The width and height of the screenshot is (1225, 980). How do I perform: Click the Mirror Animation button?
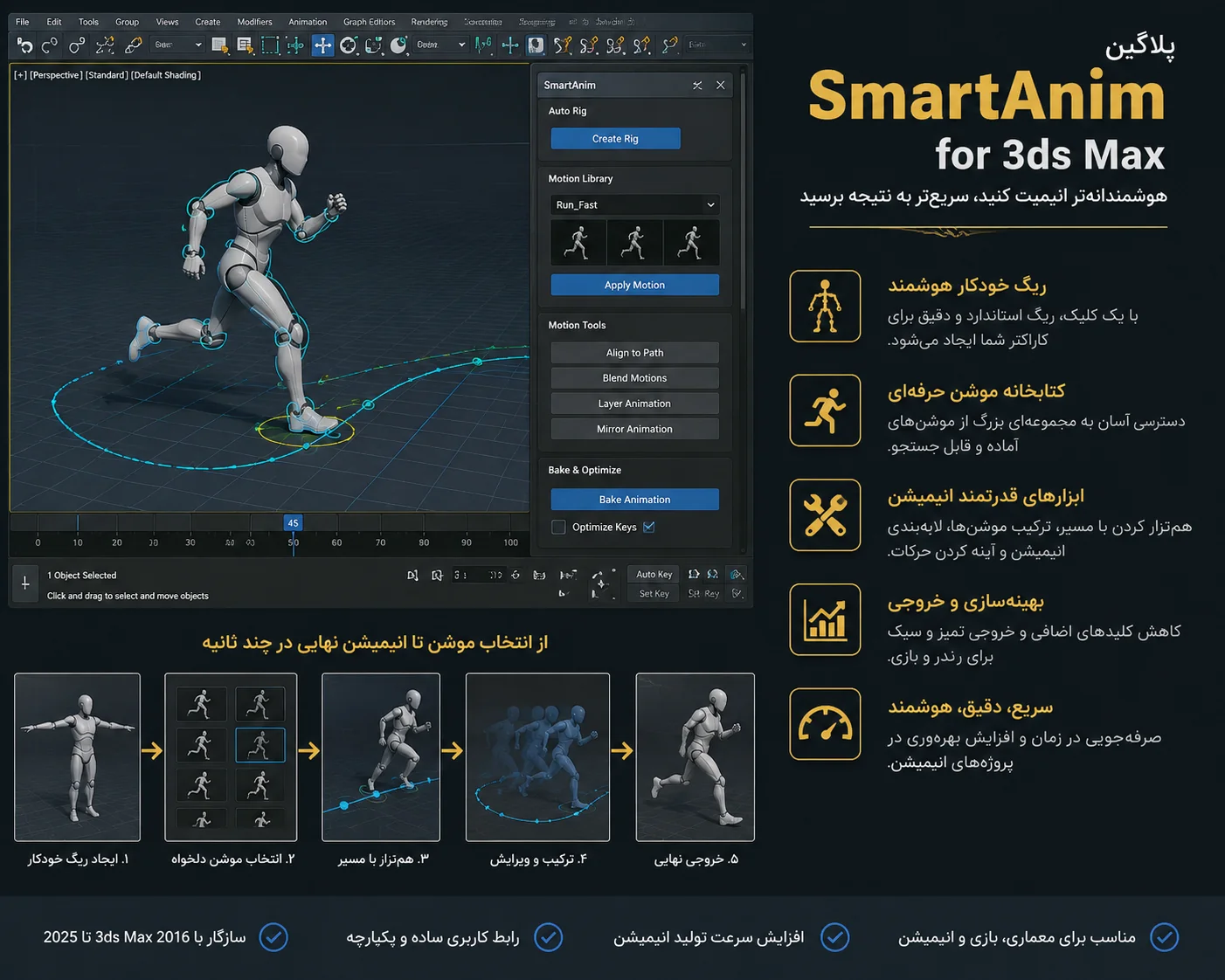pyautogui.click(x=634, y=429)
